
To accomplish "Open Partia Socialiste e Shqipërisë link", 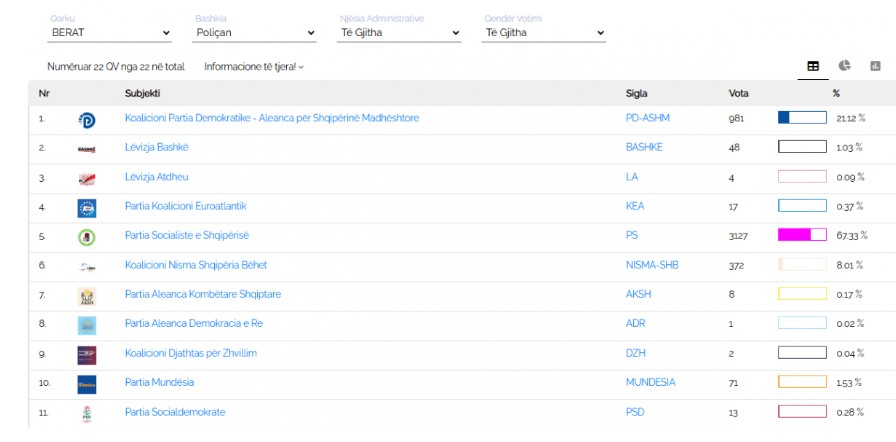I will (186, 235).
